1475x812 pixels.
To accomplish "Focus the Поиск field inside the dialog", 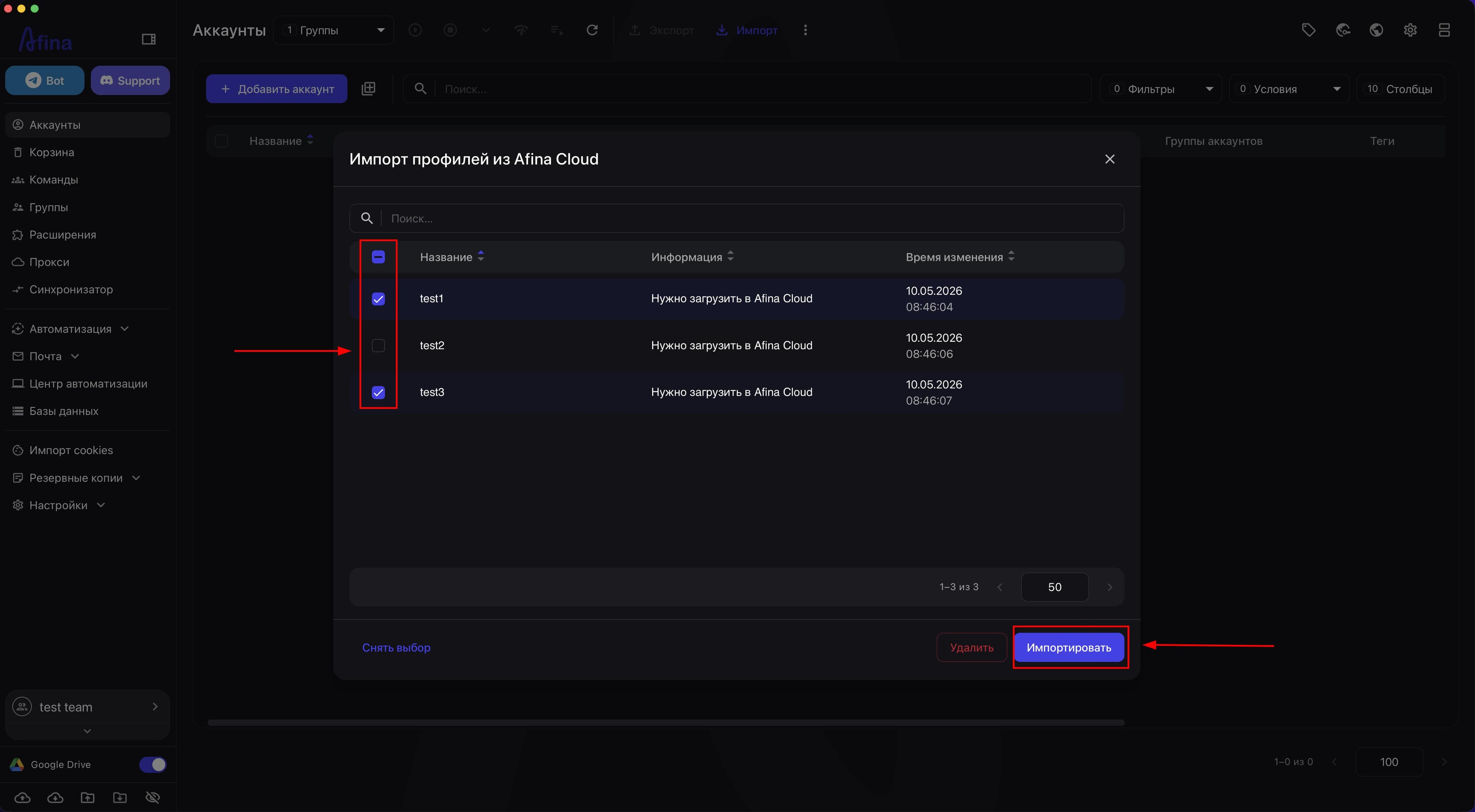I will click(737, 218).
